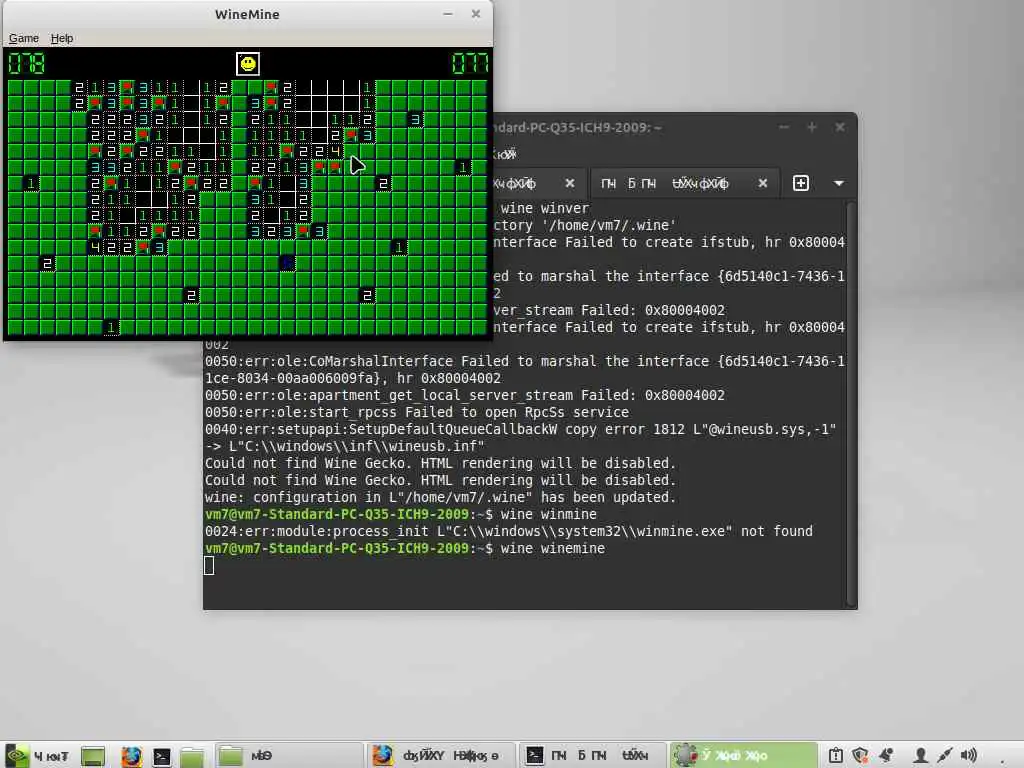The width and height of the screenshot is (1024, 768).
Task: Open the network connection icon in the tray
Action: (x=944, y=756)
